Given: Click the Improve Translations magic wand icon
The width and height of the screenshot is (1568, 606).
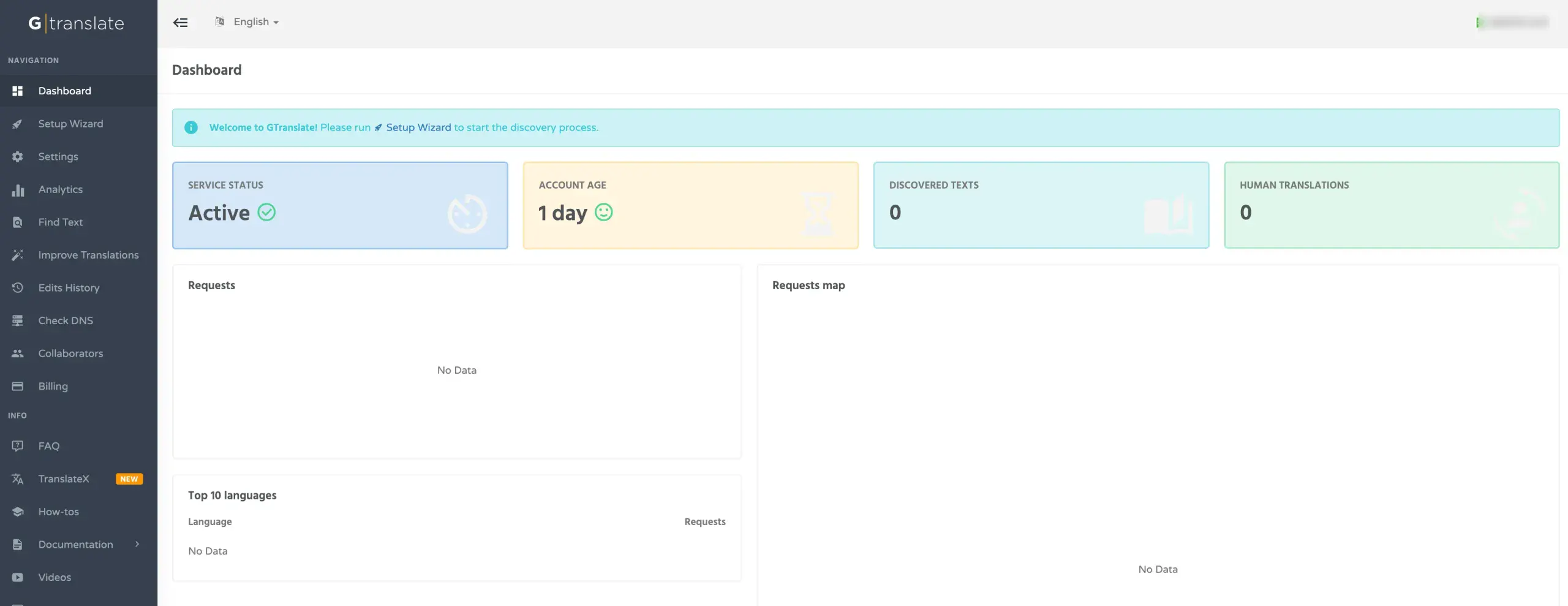Looking at the screenshot, I should [x=17, y=255].
